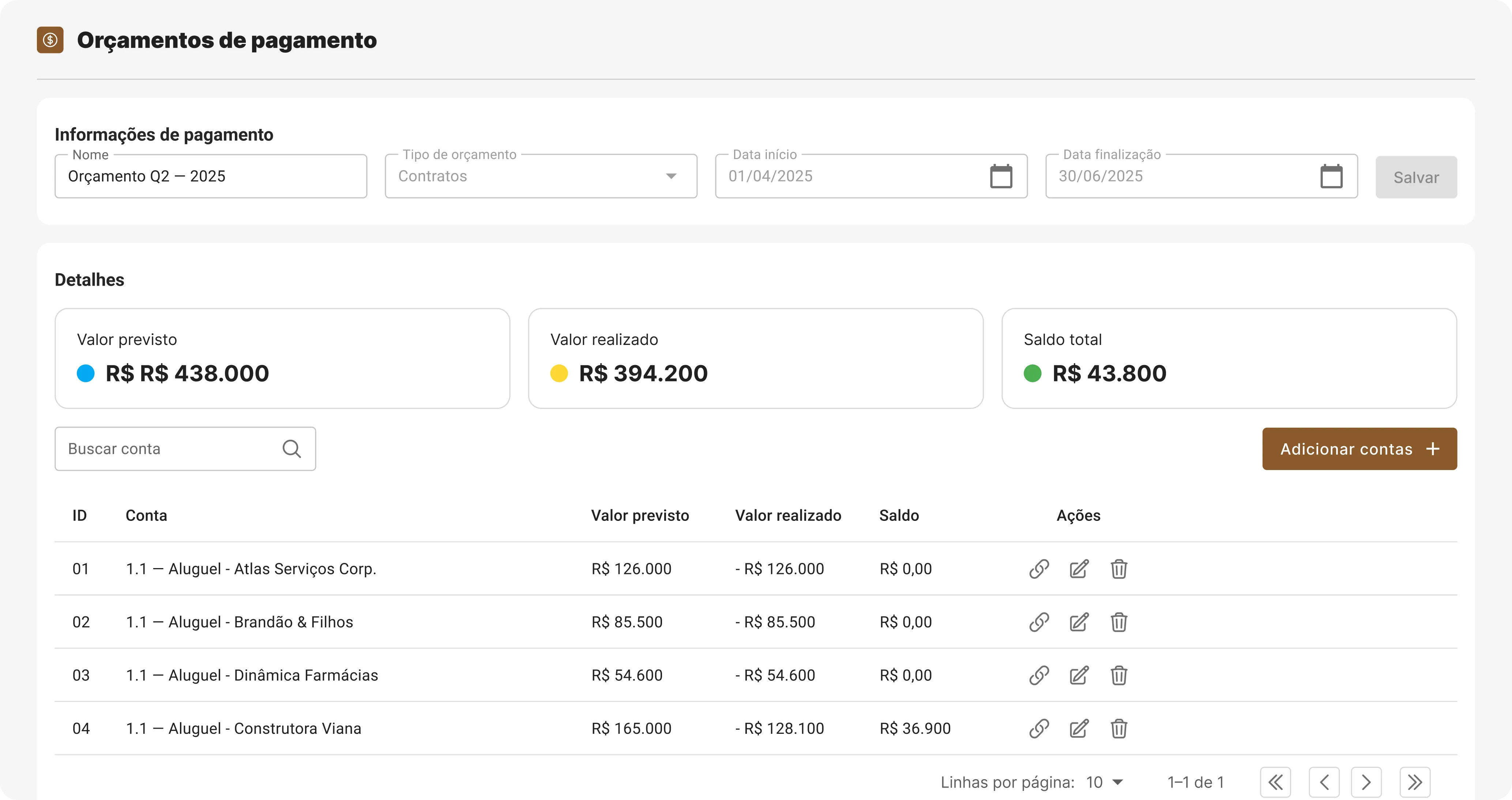Viewport: 1512px width, 800px height.
Task: Click the yellow Valor realizado indicator dot
Action: tap(559, 373)
